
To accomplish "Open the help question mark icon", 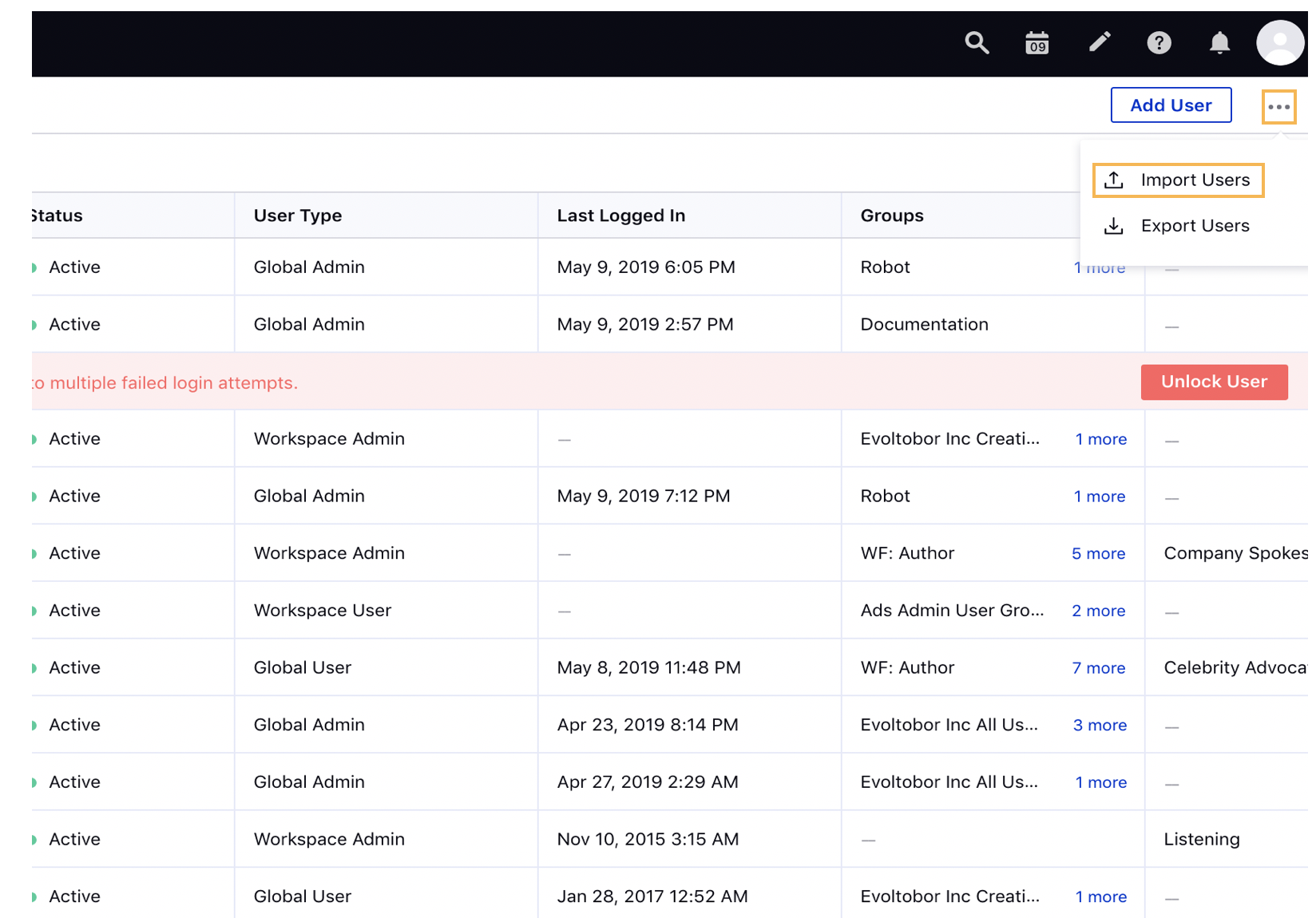I will 1159,43.
